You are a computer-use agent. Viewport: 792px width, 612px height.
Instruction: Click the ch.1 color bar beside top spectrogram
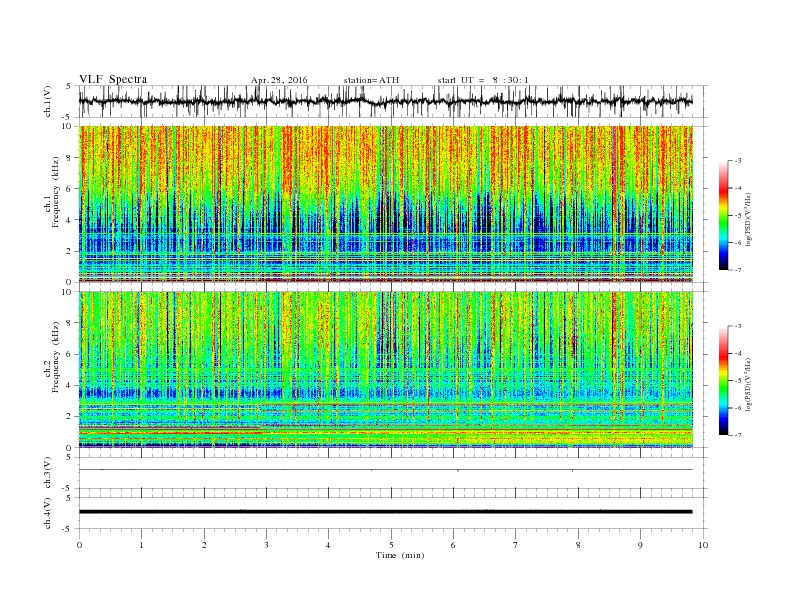click(724, 216)
